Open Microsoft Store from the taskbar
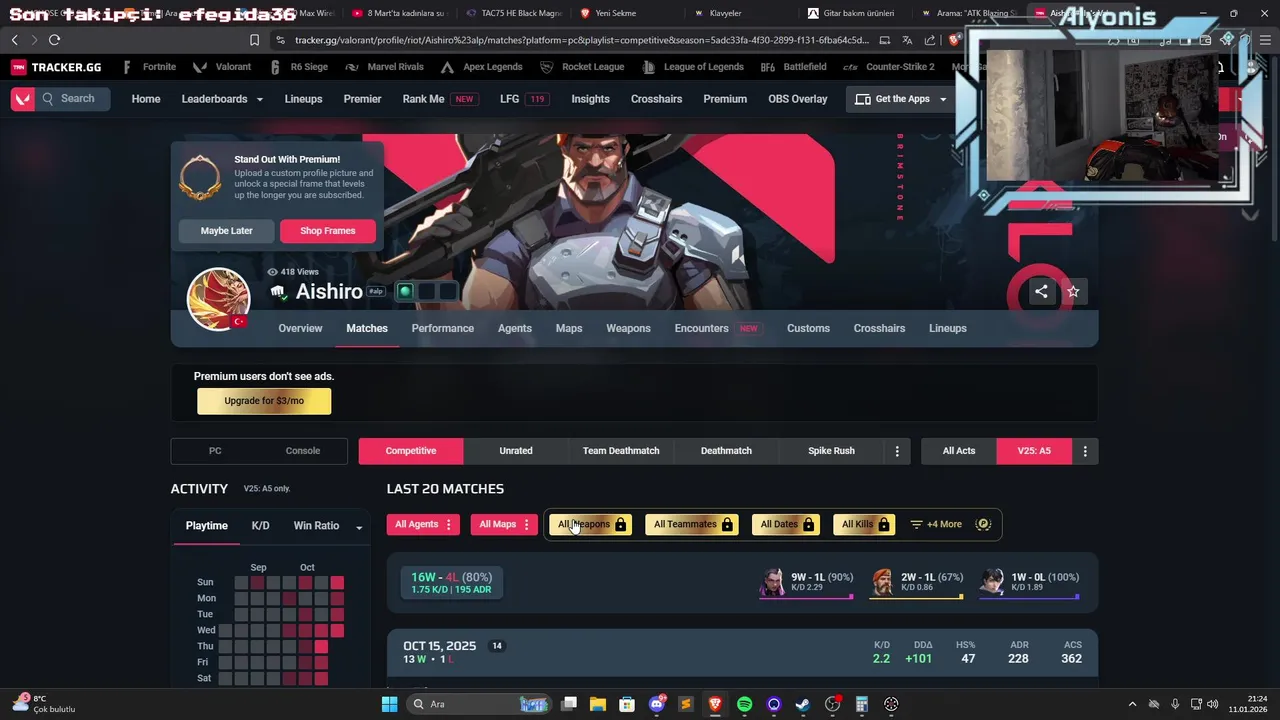The image size is (1280, 720). (x=627, y=704)
